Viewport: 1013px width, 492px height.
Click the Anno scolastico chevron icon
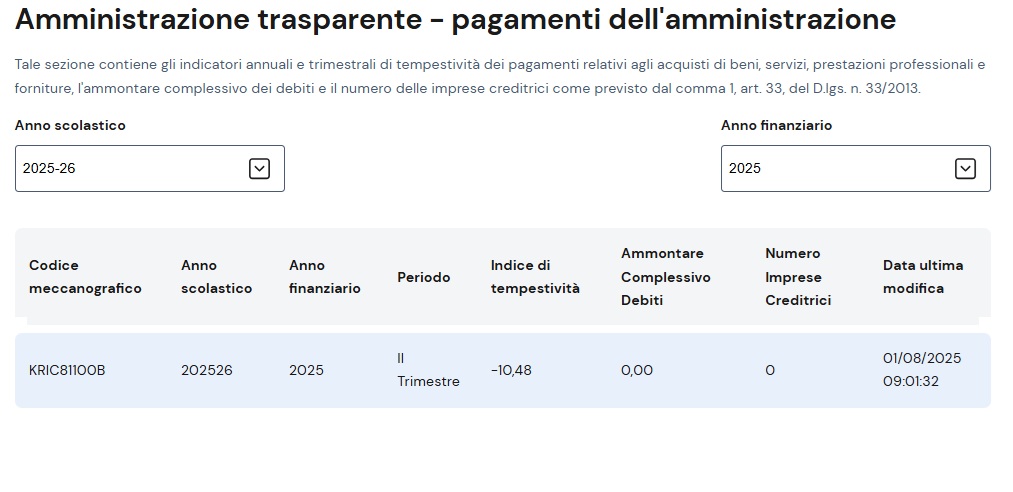click(x=259, y=169)
